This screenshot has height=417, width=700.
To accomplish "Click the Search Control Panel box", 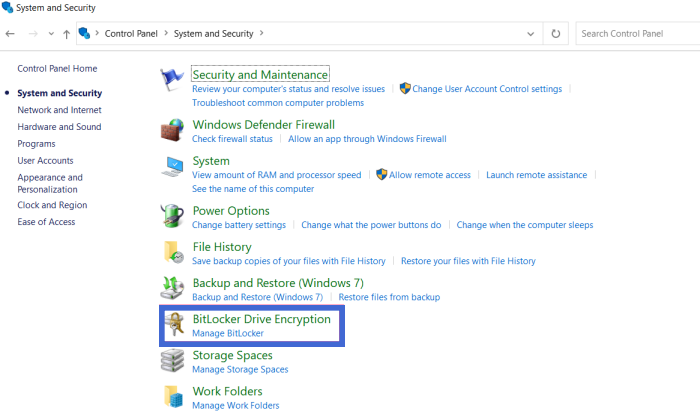I will (635, 33).
